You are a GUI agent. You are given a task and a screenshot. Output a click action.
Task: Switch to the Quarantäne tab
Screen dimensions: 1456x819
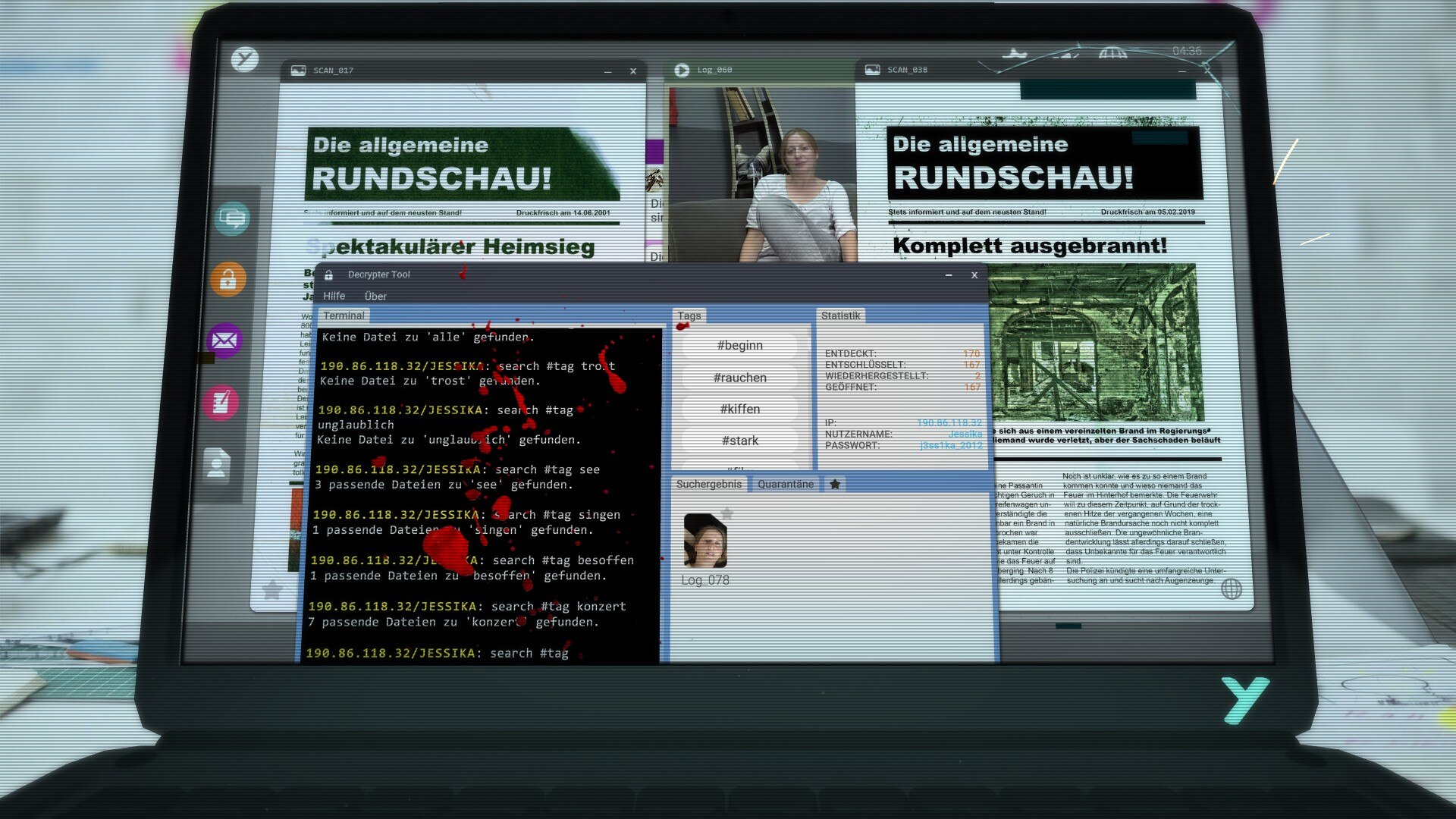[x=786, y=484]
